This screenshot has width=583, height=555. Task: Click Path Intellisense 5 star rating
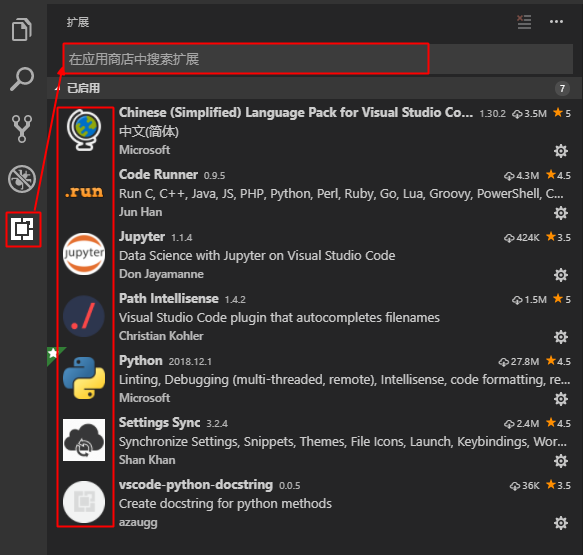[x=562, y=299]
